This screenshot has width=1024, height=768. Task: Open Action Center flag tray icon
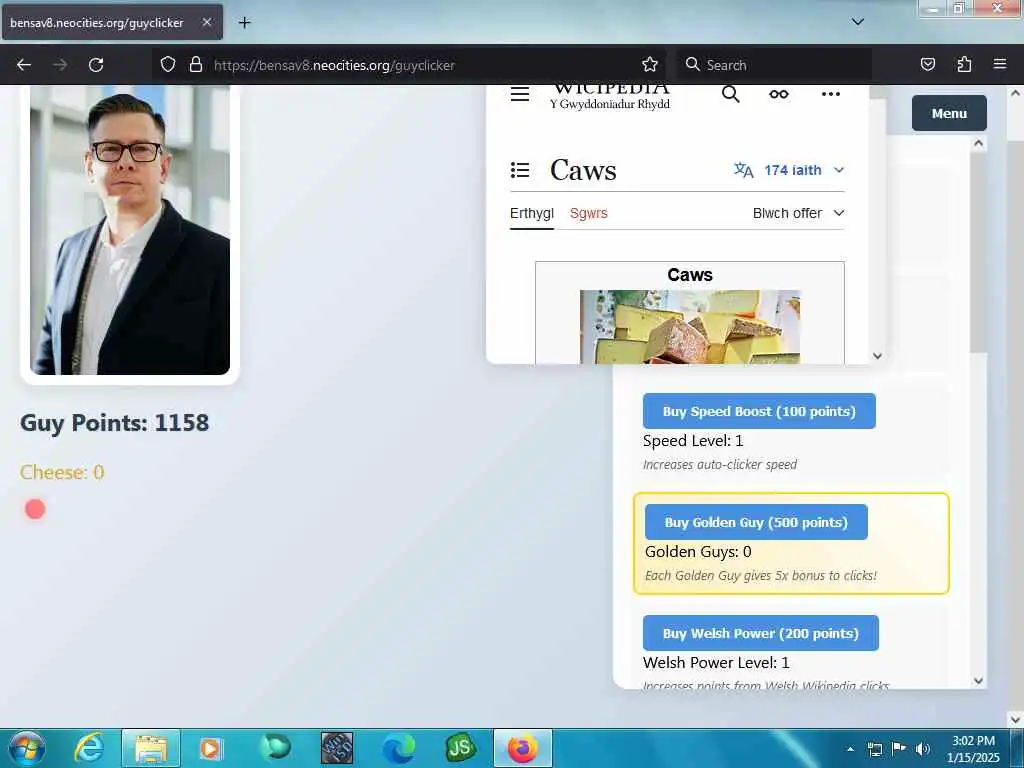pos(899,749)
